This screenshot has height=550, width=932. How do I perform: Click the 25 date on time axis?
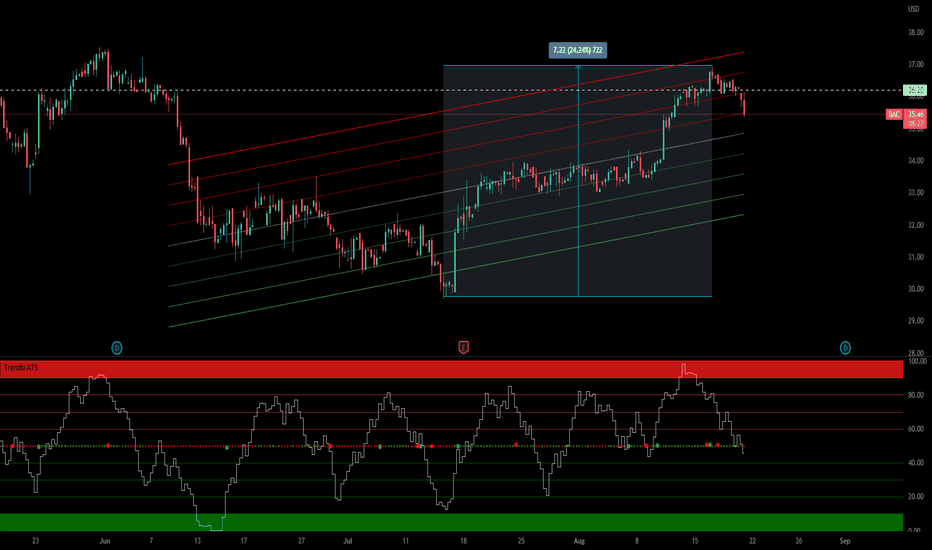coord(521,541)
